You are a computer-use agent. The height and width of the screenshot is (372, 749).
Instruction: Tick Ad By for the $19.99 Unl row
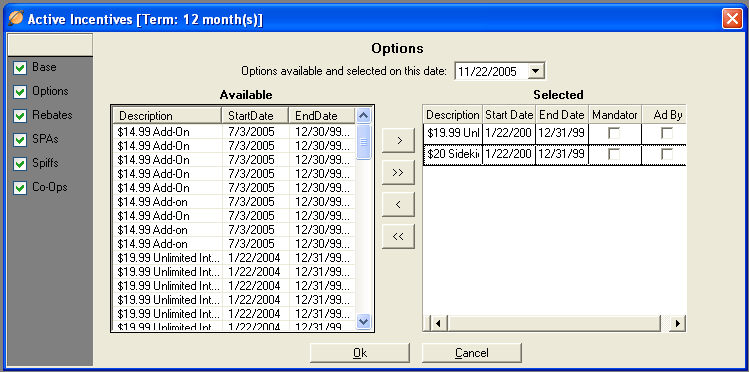(667, 134)
